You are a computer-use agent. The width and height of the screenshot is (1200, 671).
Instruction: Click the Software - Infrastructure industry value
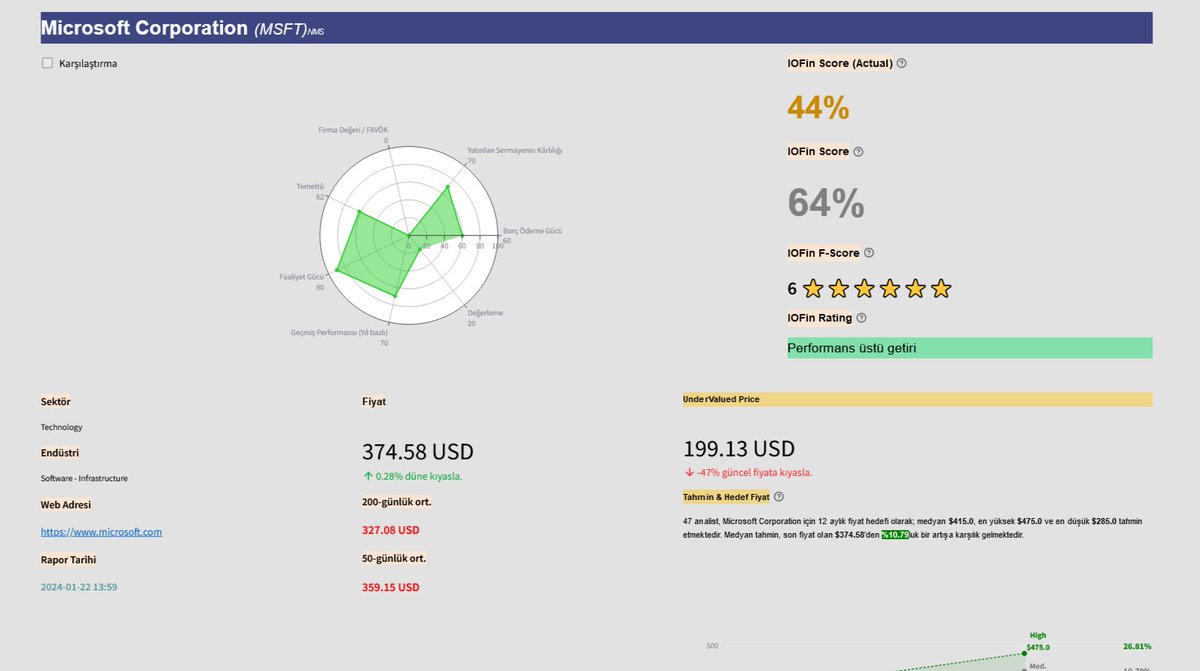point(84,478)
